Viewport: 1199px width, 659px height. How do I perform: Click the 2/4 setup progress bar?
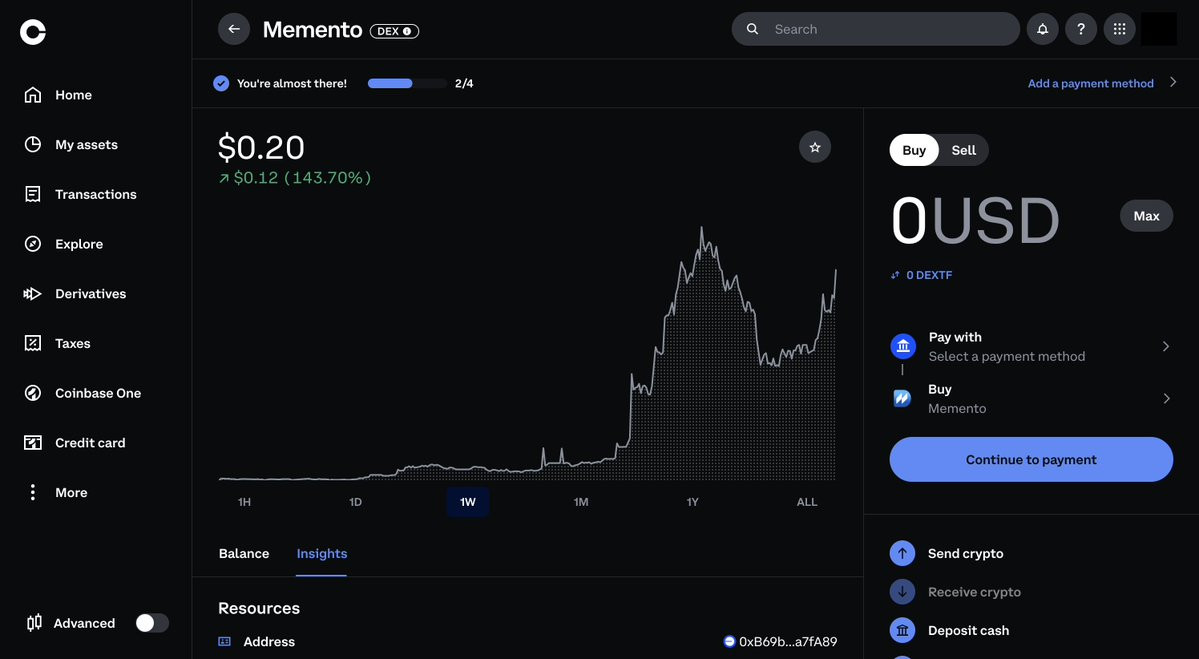(x=407, y=83)
